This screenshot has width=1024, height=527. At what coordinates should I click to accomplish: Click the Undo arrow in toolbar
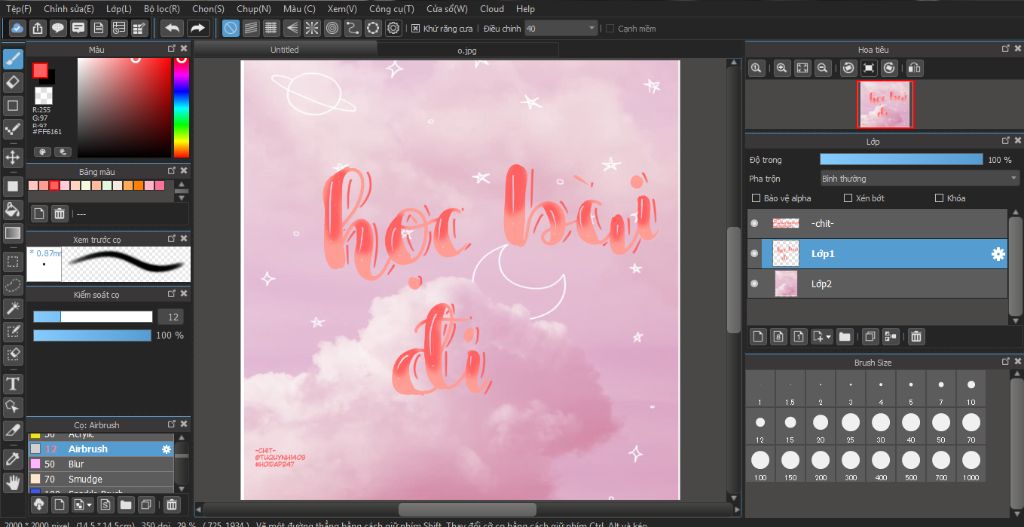tap(173, 28)
